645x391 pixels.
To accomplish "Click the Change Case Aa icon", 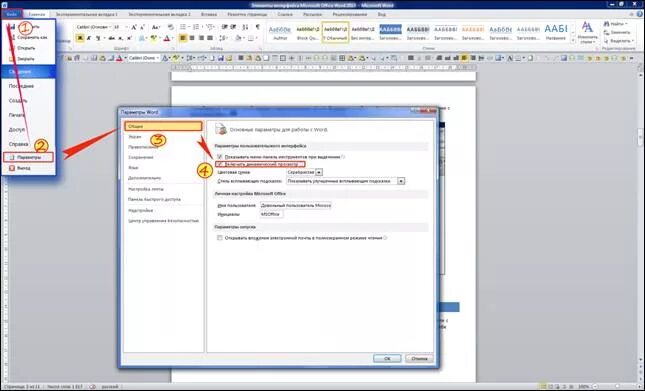I will 155,27.
